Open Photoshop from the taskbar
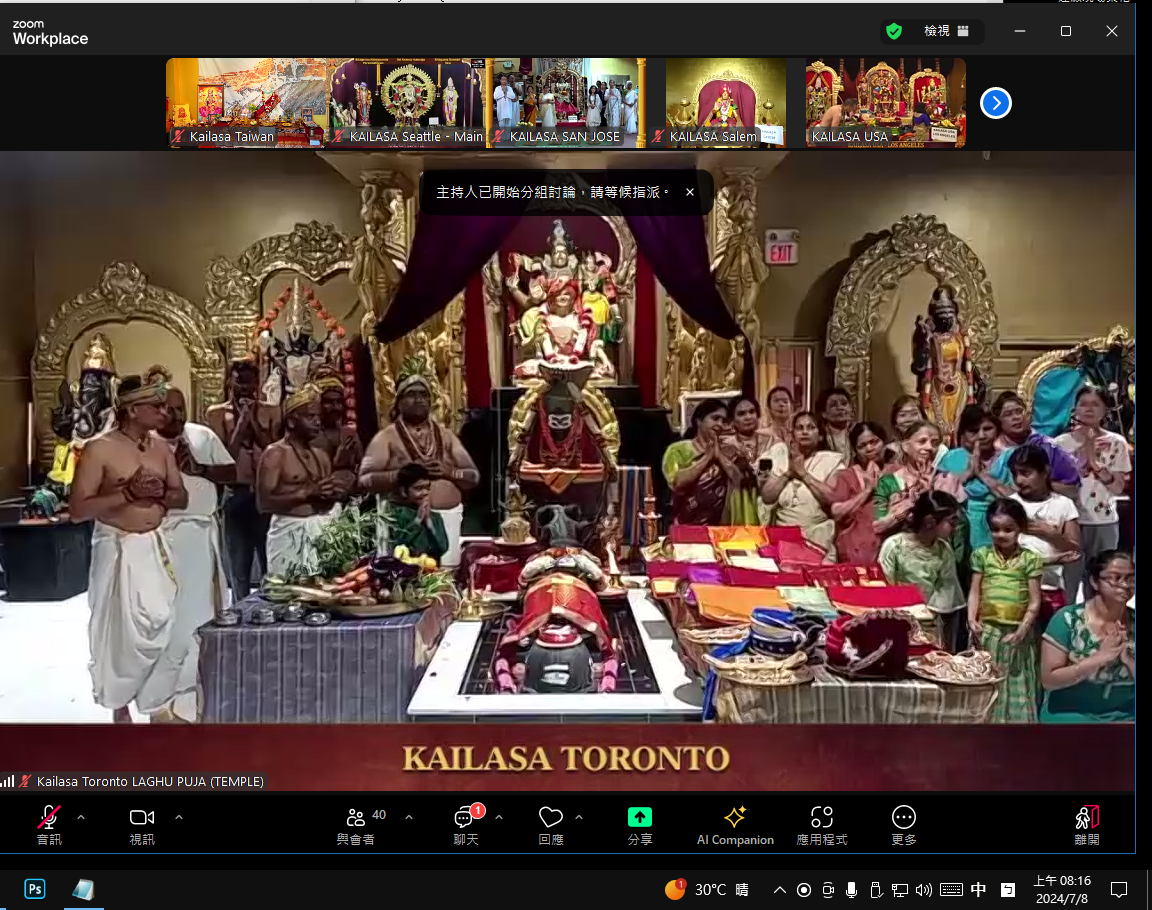The width and height of the screenshot is (1152, 910). pos(35,889)
